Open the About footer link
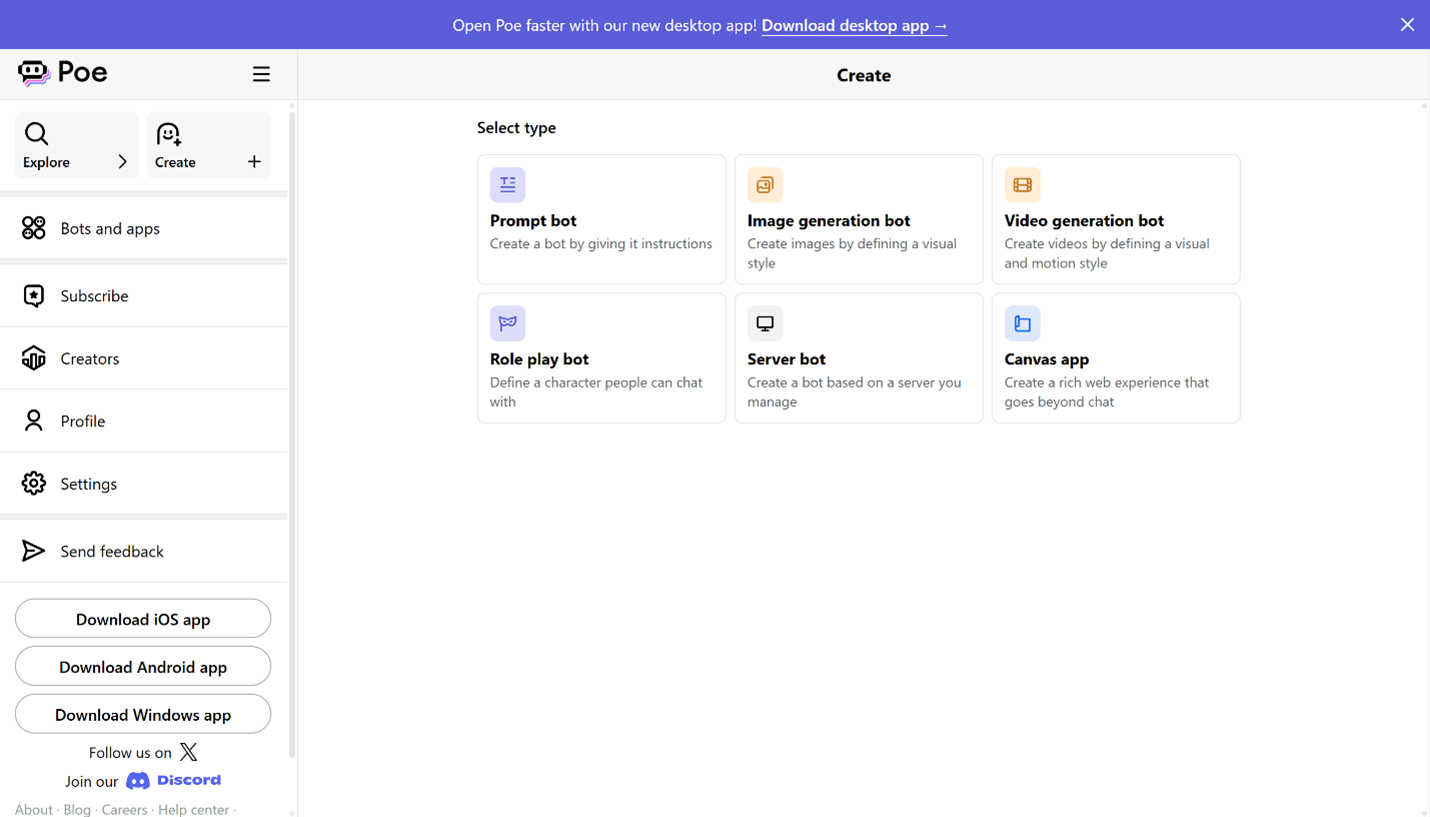 click(33, 809)
